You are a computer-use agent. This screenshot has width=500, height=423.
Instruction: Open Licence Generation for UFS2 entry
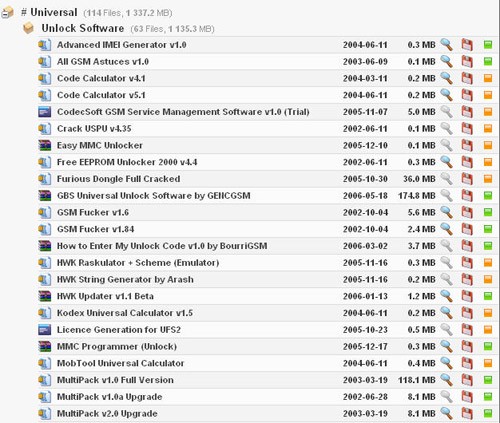click(x=119, y=330)
